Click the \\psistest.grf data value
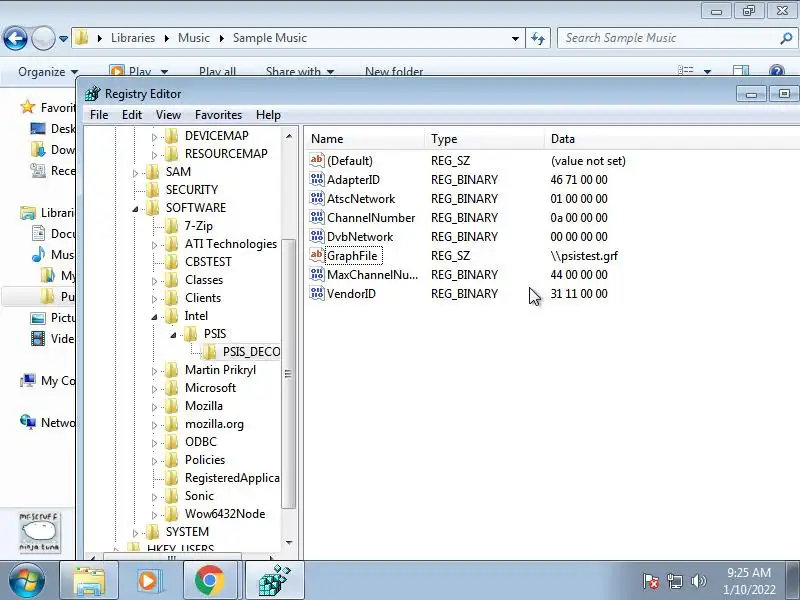Image resolution: width=800 pixels, height=600 pixels. (584, 256)
